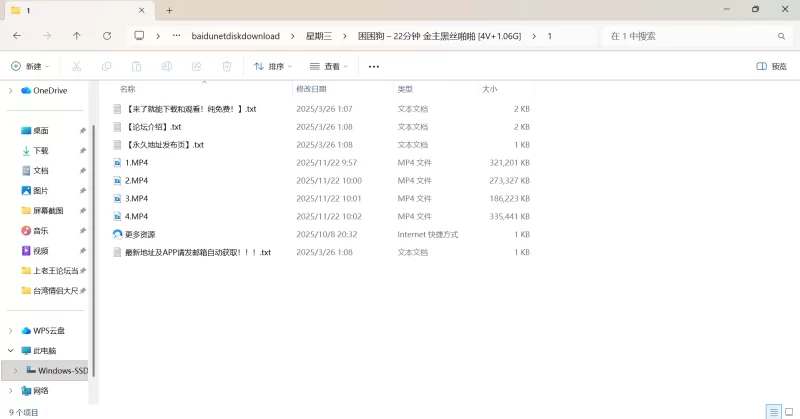Switch to details view in status bar
Image resolution: width=800 pixels, height=419 pixels.
772,411
